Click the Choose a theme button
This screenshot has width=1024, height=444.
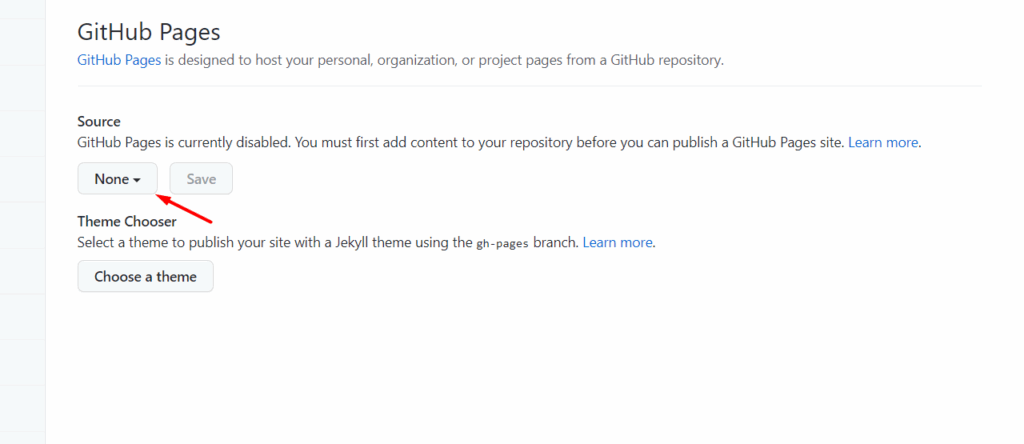pyautogui.click(x=145, y=276)
